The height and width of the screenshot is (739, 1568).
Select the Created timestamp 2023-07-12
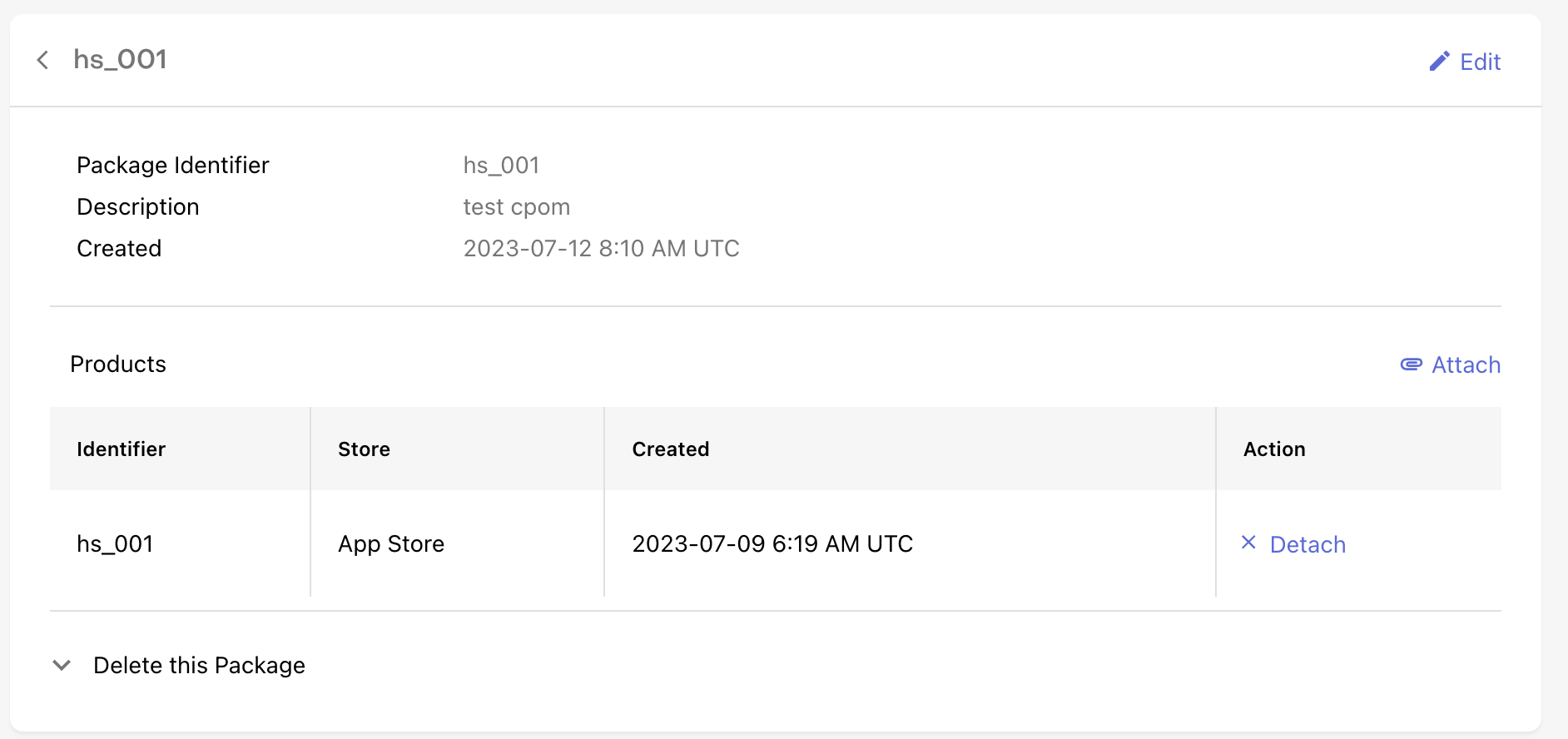pos(601,248)
